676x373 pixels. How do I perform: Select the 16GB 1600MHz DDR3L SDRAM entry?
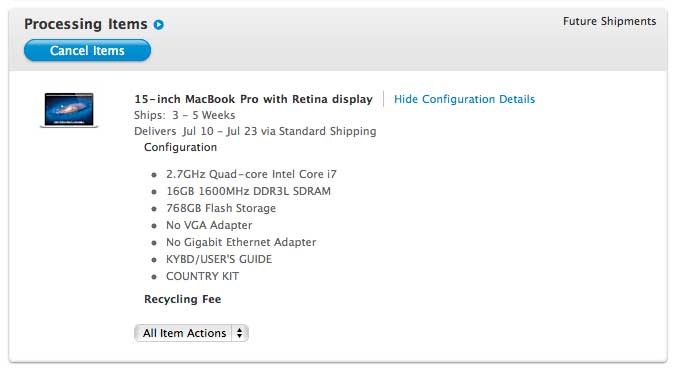click(x=248, y=191)
